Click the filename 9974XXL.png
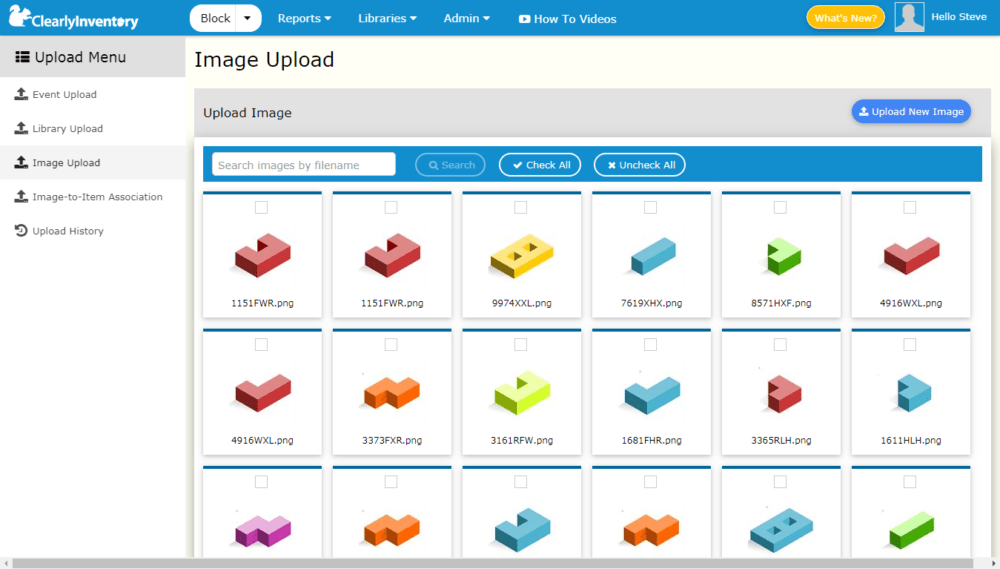Image resolution: width=1000 pixels, height=569 pixels. (522, 303)
